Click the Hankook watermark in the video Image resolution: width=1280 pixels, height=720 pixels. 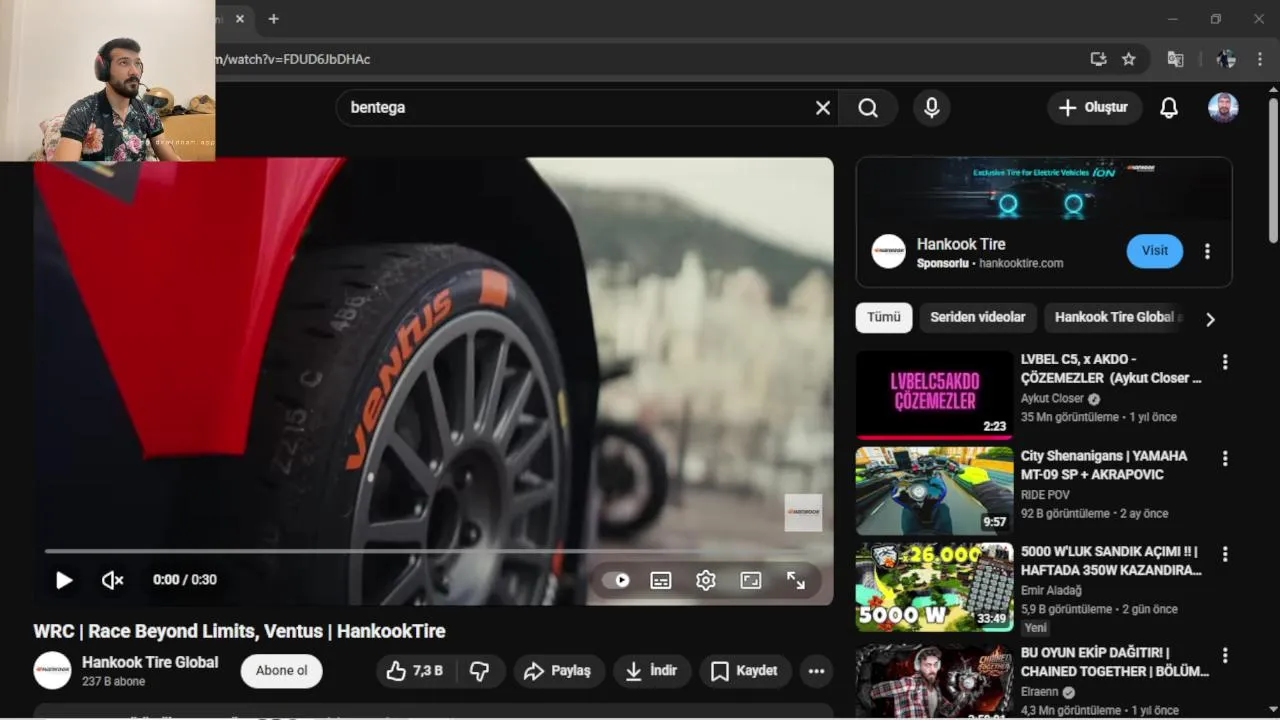tap(803, 512)
